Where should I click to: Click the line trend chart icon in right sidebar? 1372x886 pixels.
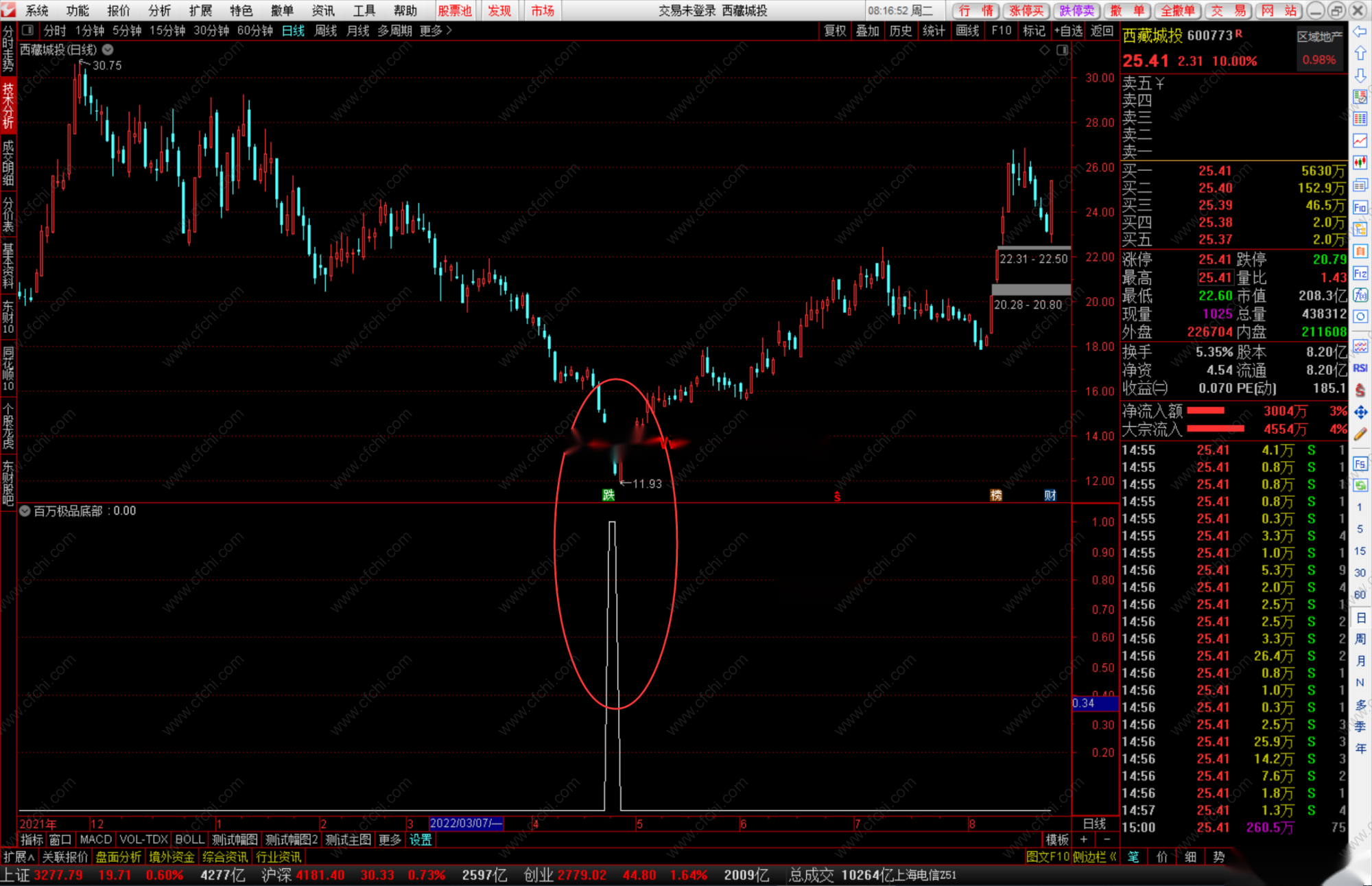click(1360, 141)
